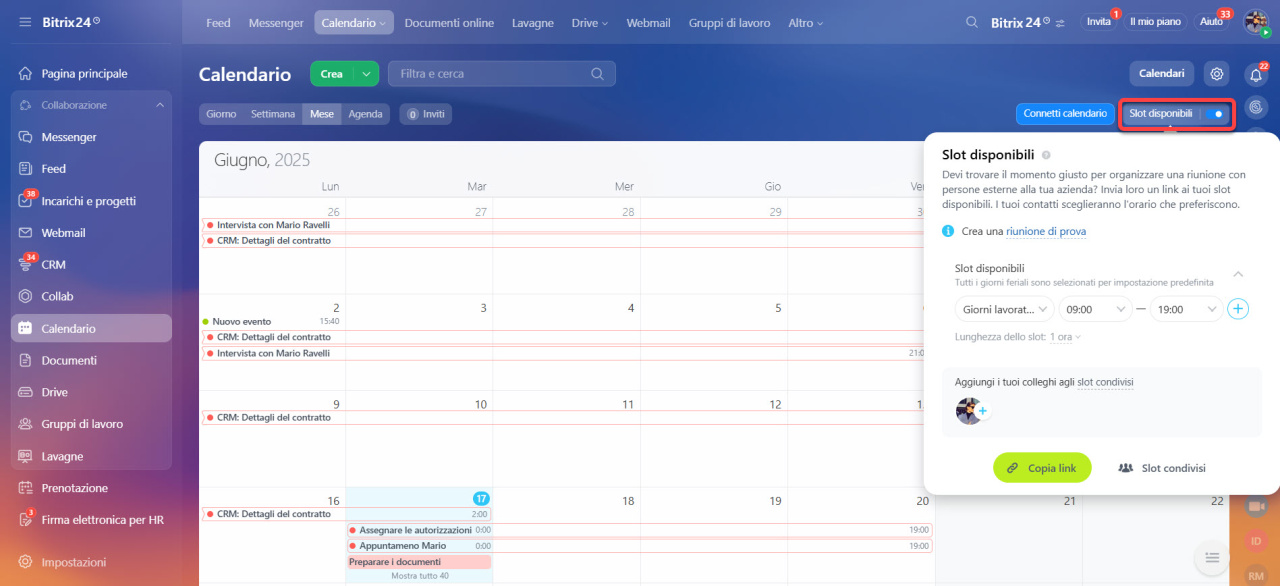
Task: Click the green Crea button
Action: point(332,74)
